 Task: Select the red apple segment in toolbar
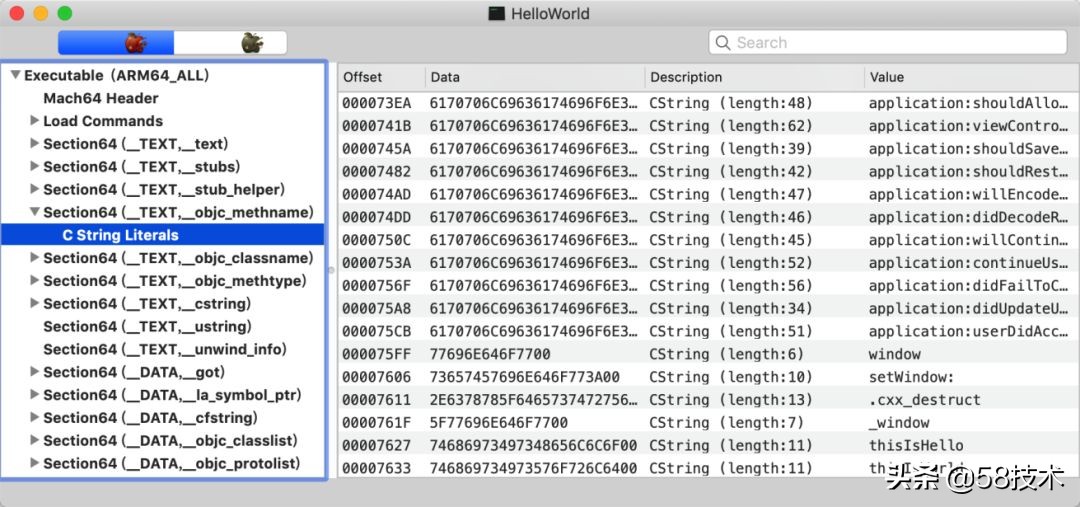[116, 43]
